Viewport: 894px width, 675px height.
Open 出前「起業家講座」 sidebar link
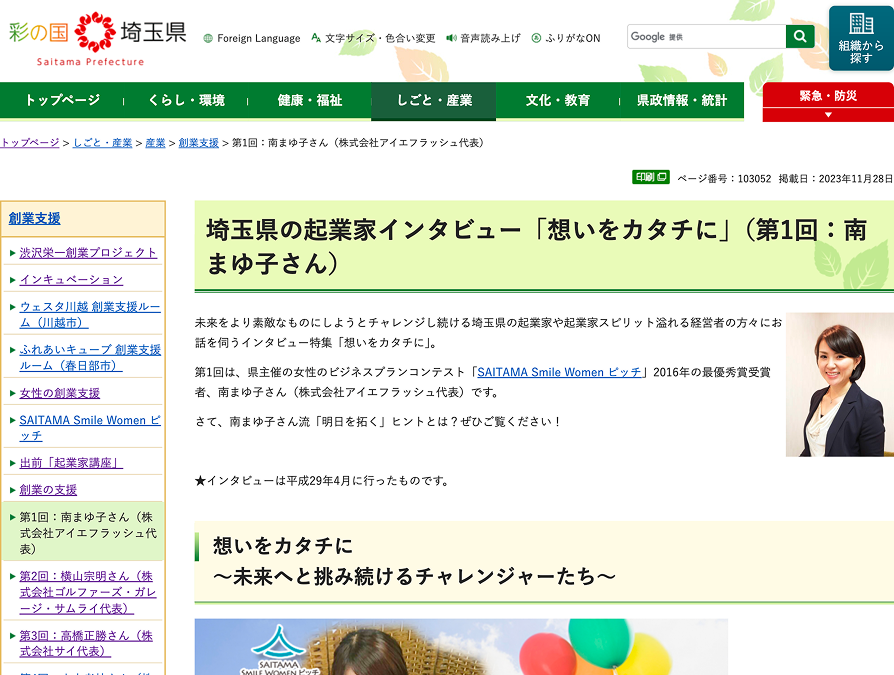(71, 463)
